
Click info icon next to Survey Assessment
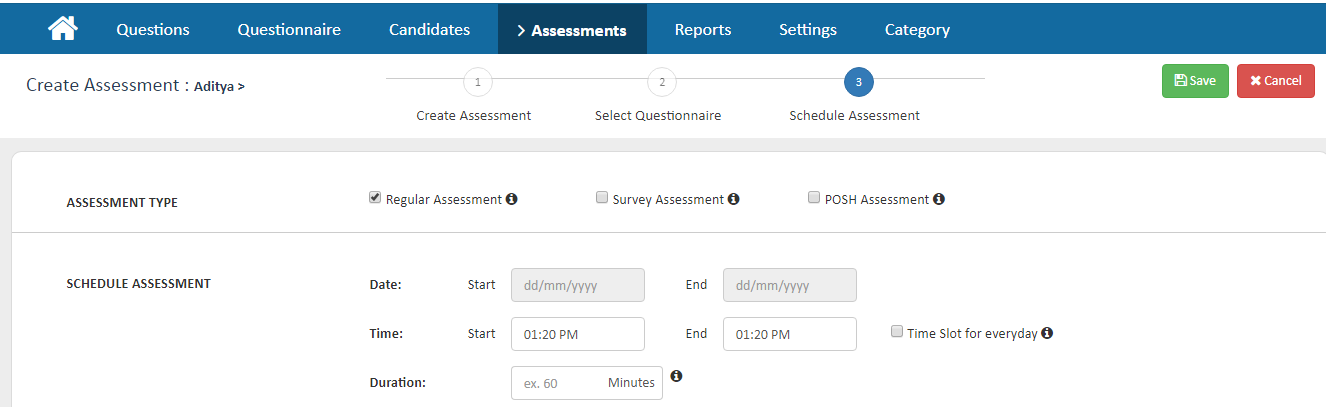pos(733,200)
